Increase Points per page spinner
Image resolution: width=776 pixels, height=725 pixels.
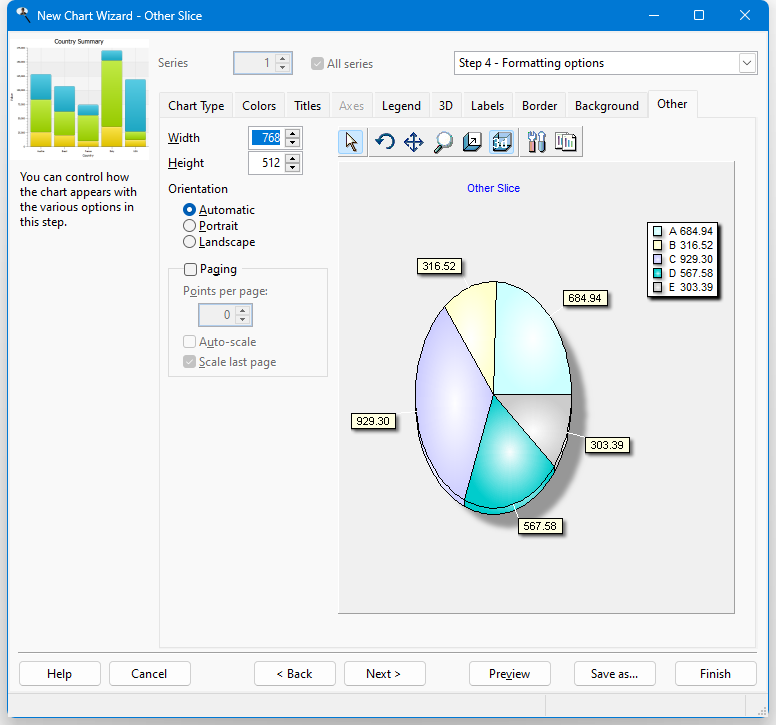(242, 310)
